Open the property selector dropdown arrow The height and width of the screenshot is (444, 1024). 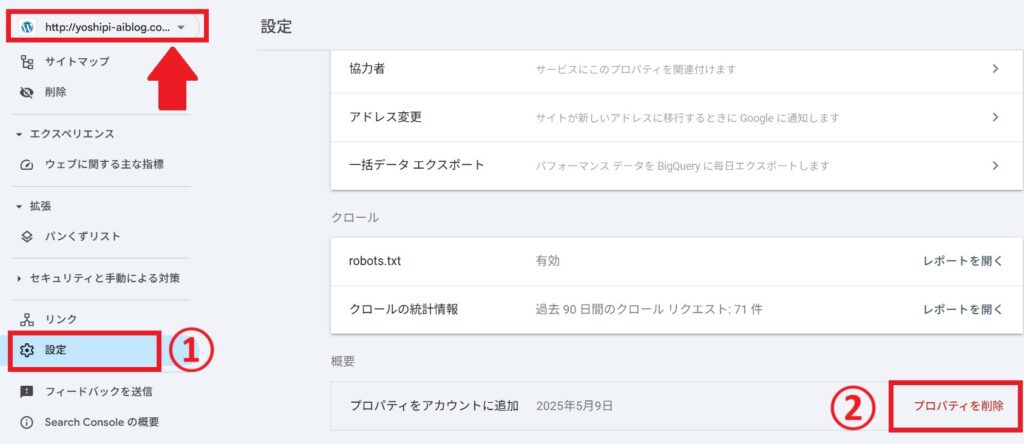tap(181, 27)
